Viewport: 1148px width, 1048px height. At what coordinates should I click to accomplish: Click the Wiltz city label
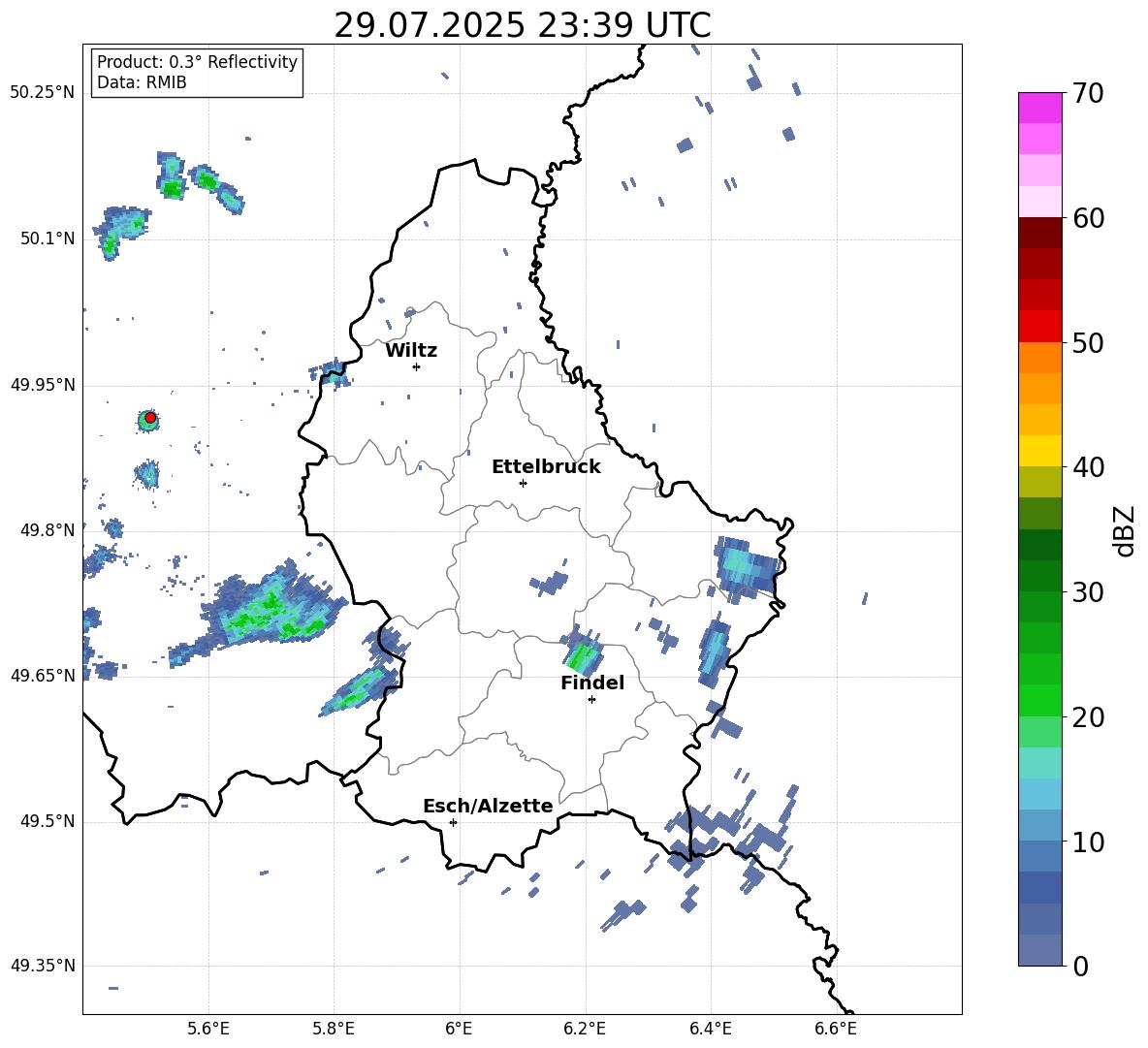[x=411, y=351]
